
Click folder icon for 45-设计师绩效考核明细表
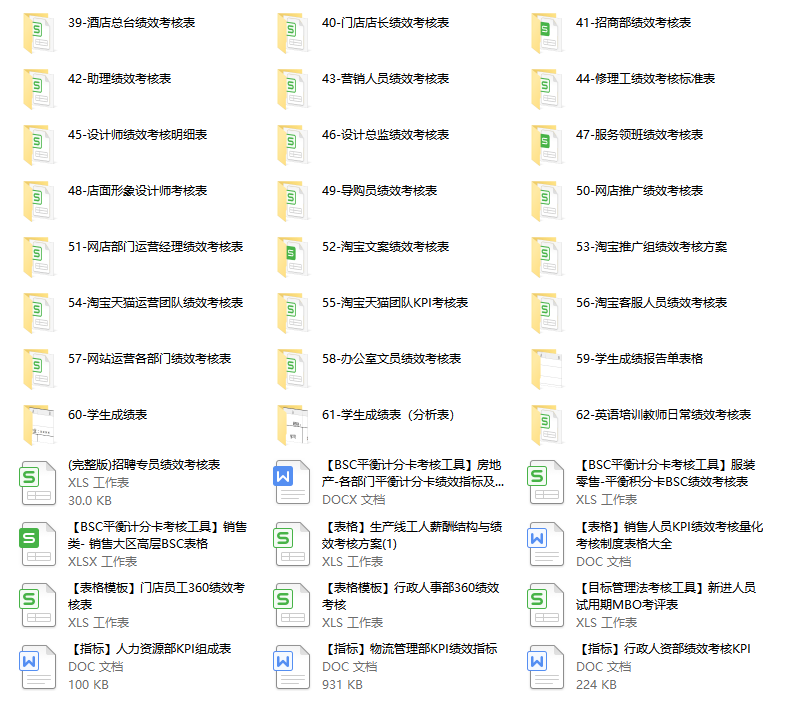click(x=39, y=145)
